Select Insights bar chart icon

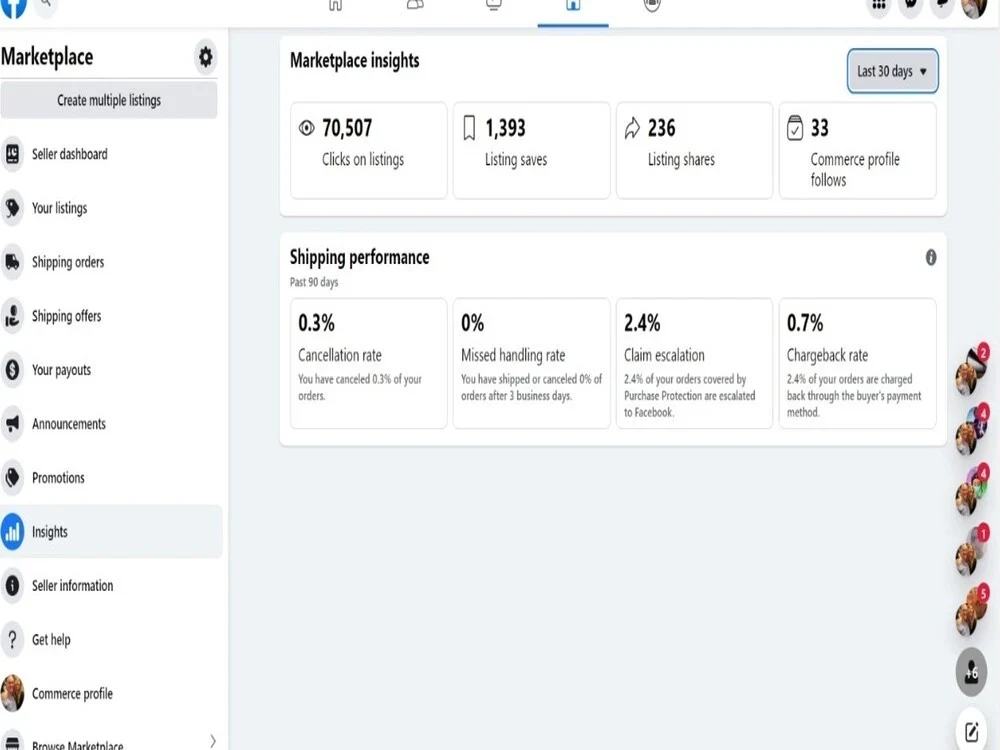(12, 532)
